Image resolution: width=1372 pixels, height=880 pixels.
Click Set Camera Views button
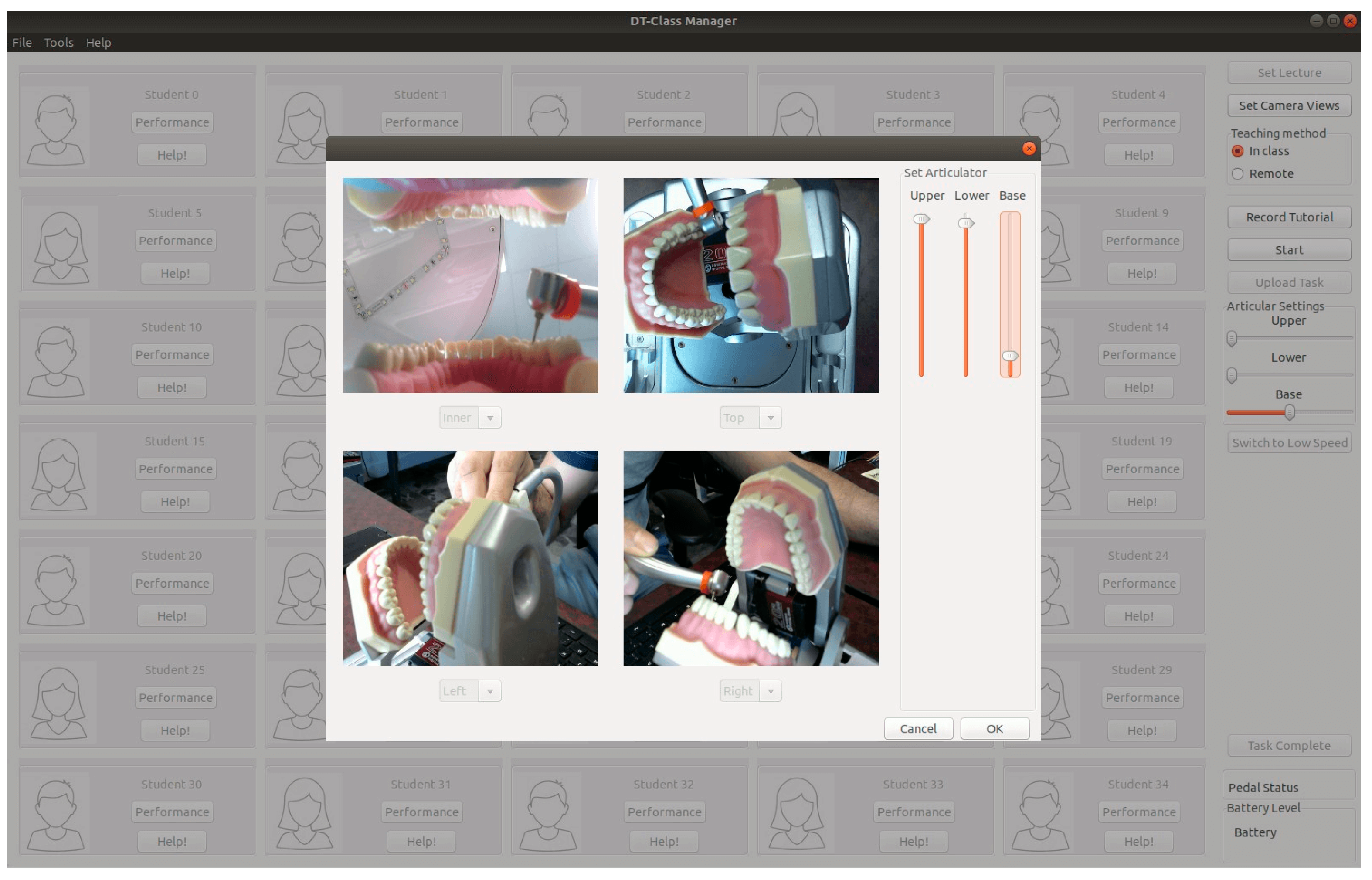(x=1289, y=106)
